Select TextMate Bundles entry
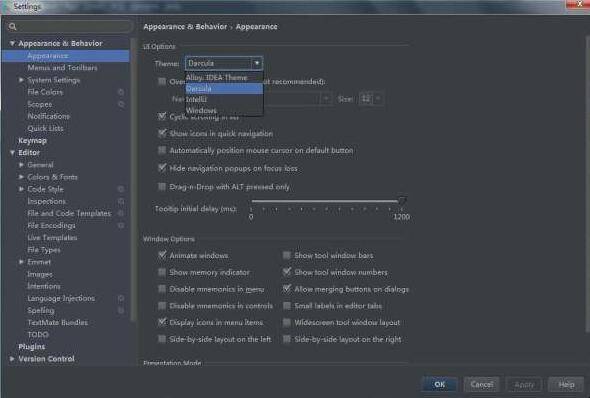590x398 pixels. (57, 322)
